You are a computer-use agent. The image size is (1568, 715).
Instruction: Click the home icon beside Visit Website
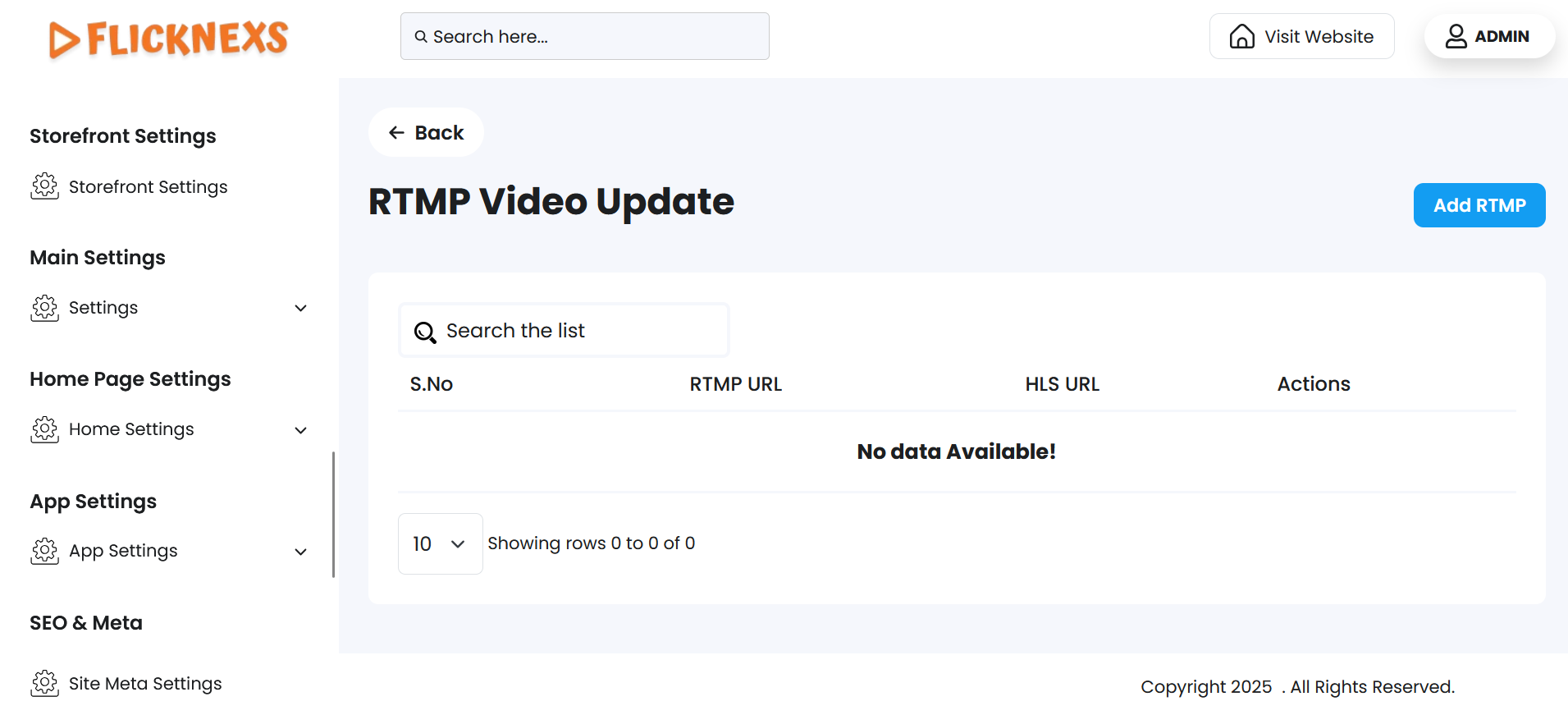(1241, 37)
